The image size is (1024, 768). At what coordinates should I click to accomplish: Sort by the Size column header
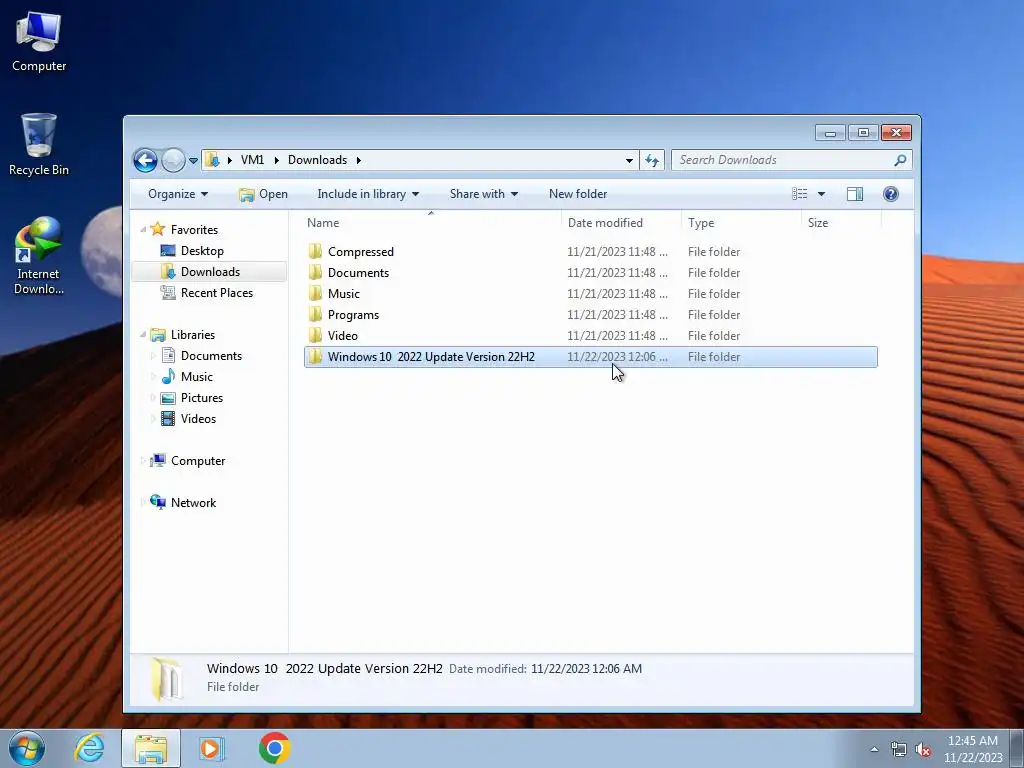point(841,223)
